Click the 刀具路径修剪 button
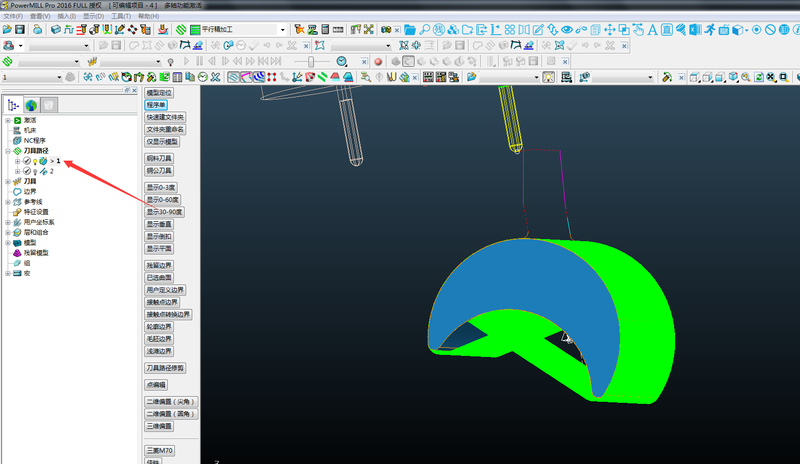This screenshot has width=800, height=464. pyautogui.click(x=165, y=368)
